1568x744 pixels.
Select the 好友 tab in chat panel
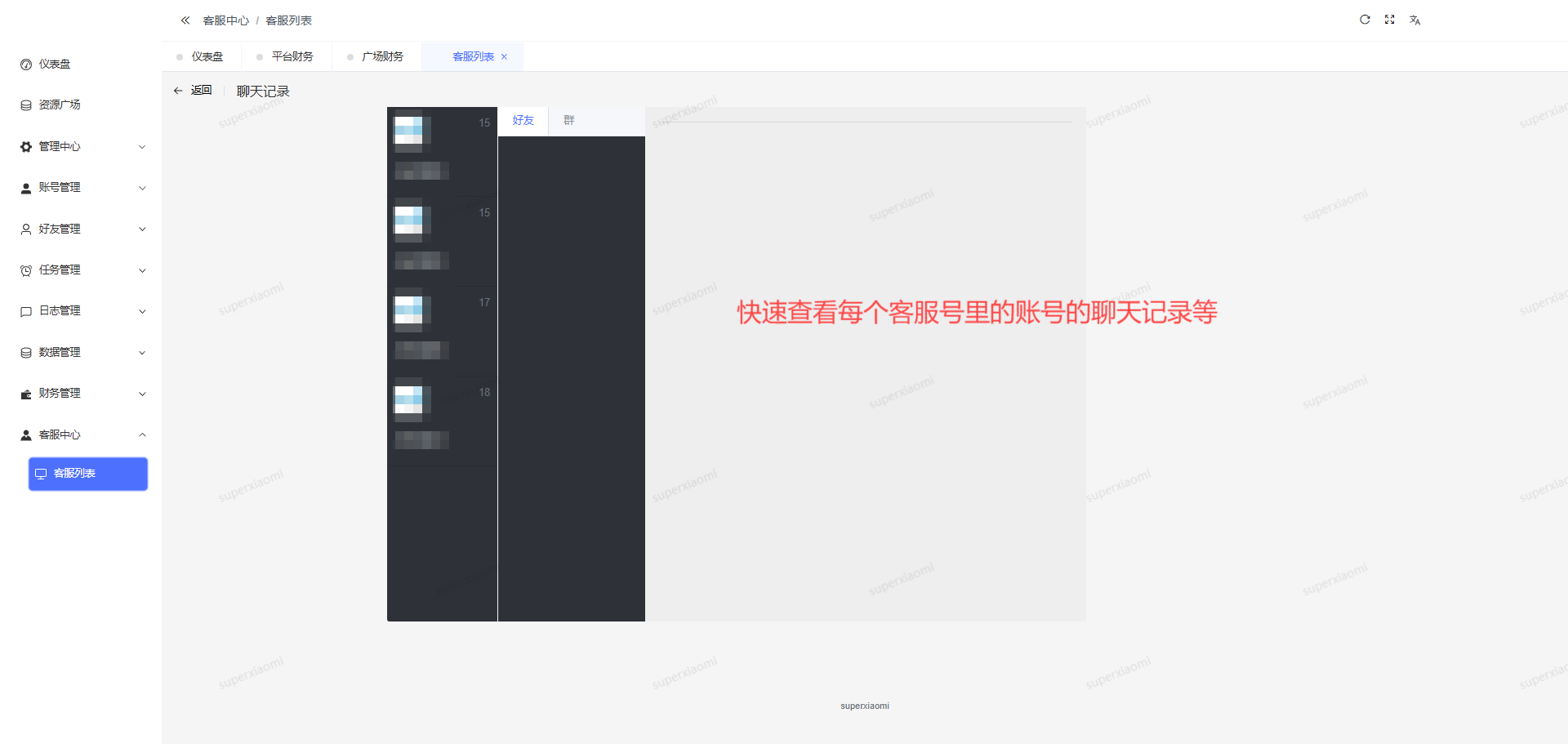click(523, 121)
